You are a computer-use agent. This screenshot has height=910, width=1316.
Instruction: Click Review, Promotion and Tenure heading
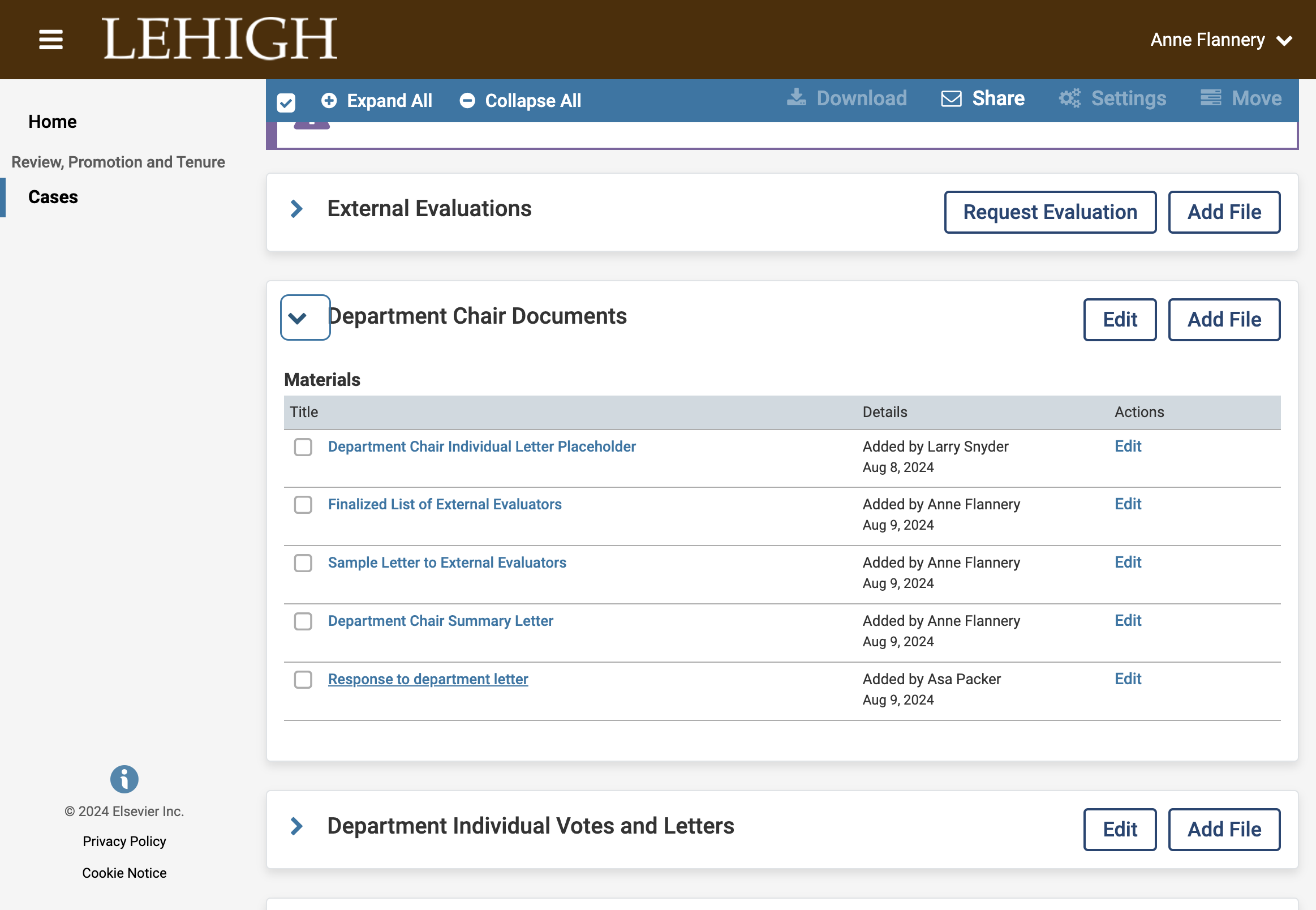[x=118, y=162]
